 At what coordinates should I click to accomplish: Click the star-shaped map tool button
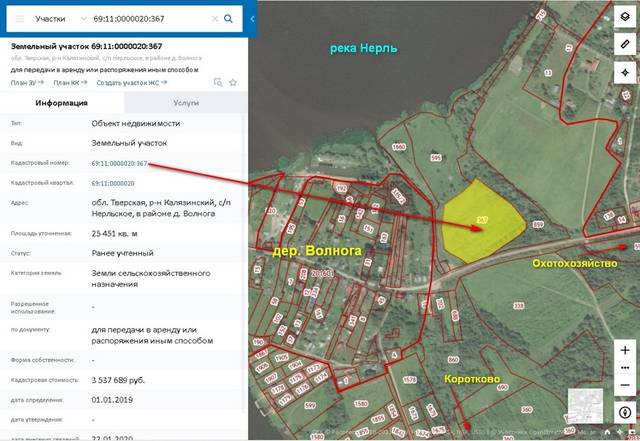tap(625, 74)
